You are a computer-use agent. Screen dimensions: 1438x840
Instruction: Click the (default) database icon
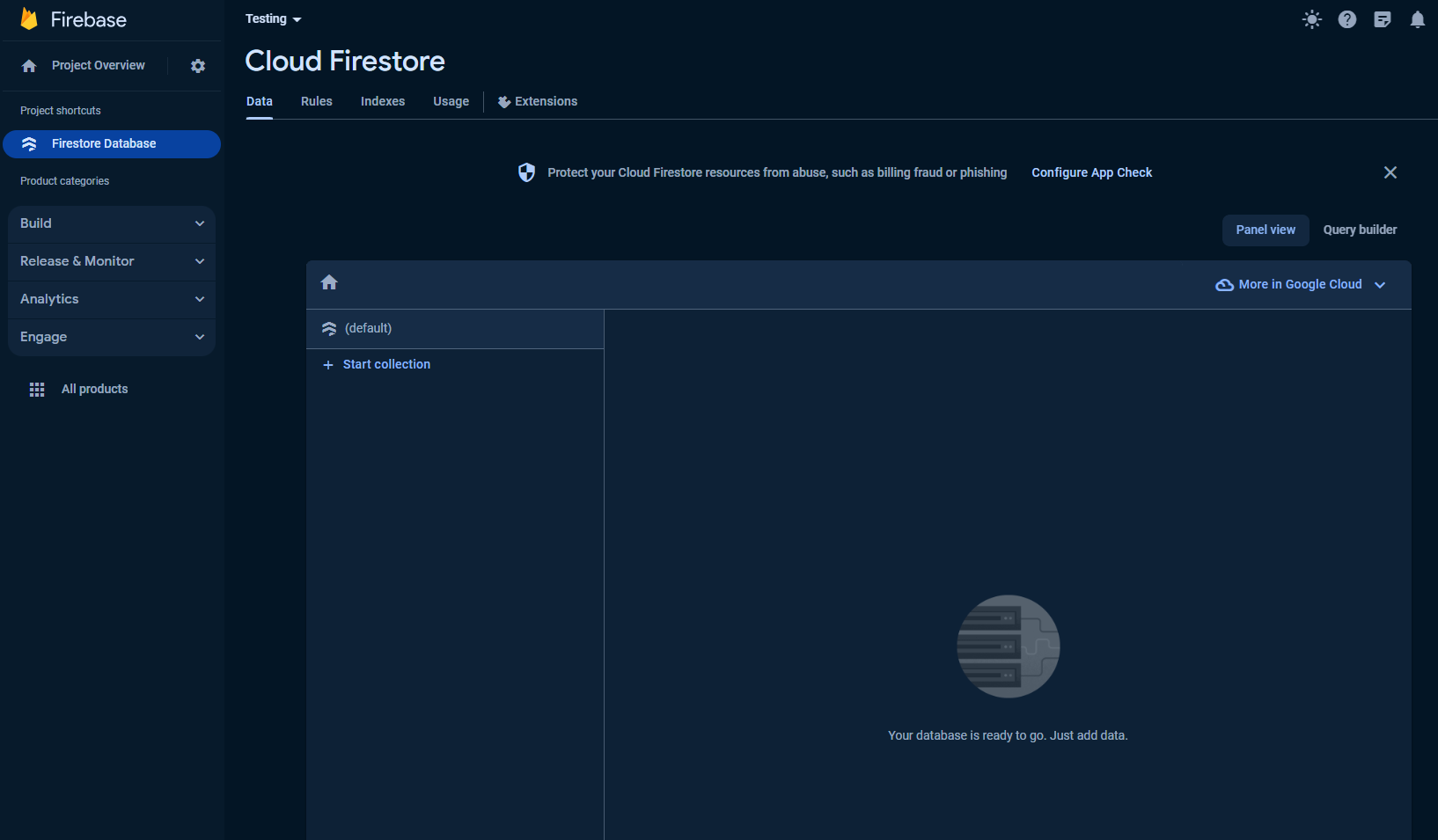(329, 328)
